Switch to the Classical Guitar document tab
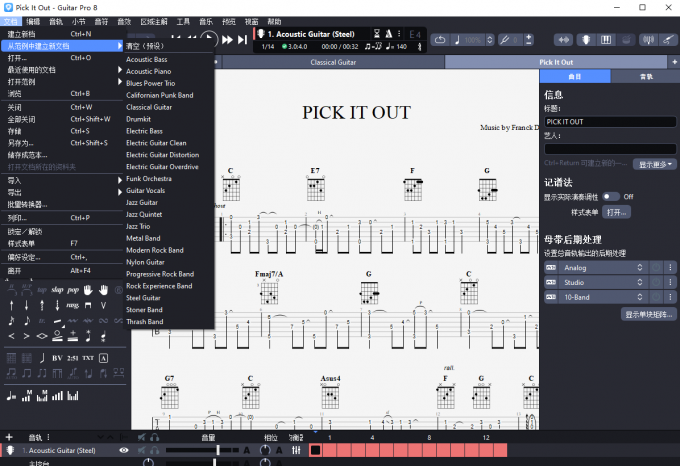Viewport: 680px width, 466px height. click(x=333, y=62)
